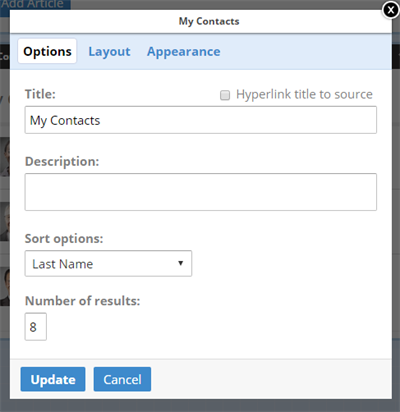
Task: Open the Layout tab
Action: [109, 52]
